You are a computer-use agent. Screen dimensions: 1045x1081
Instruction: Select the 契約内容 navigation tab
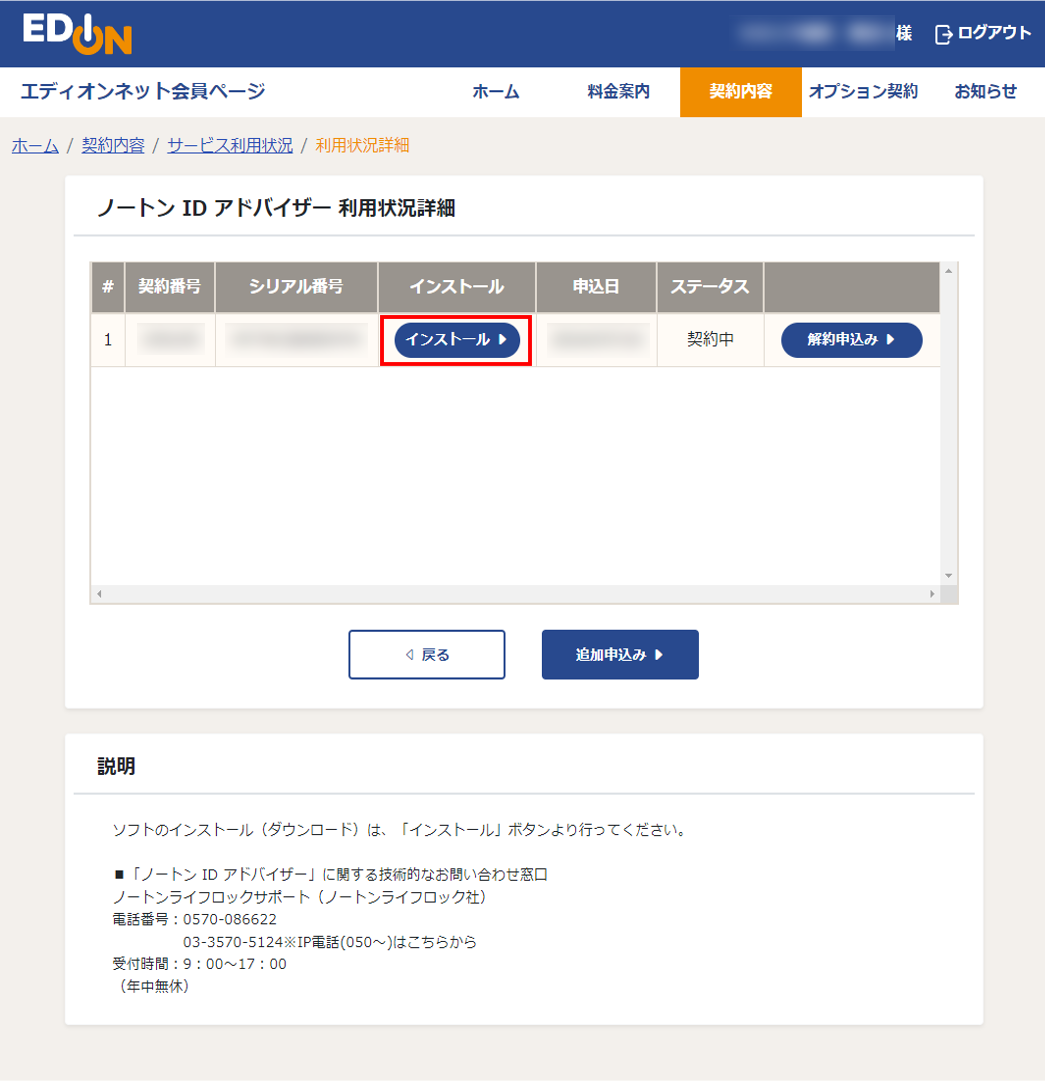click(741, 92)
